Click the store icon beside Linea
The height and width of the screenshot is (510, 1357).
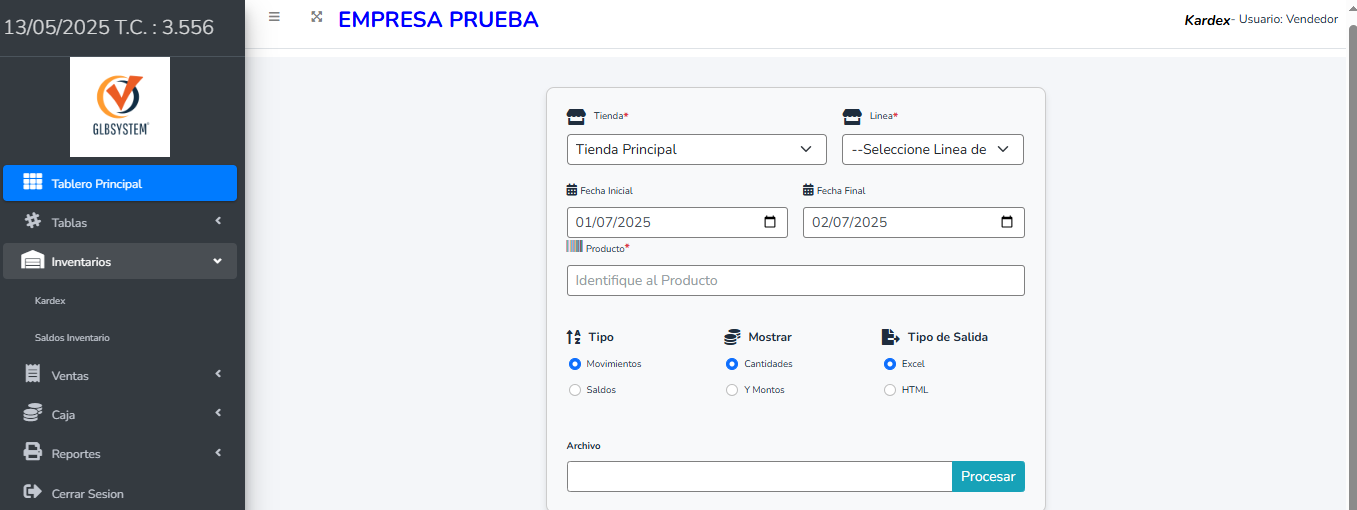pyautogui.click(x=852, y=116)
